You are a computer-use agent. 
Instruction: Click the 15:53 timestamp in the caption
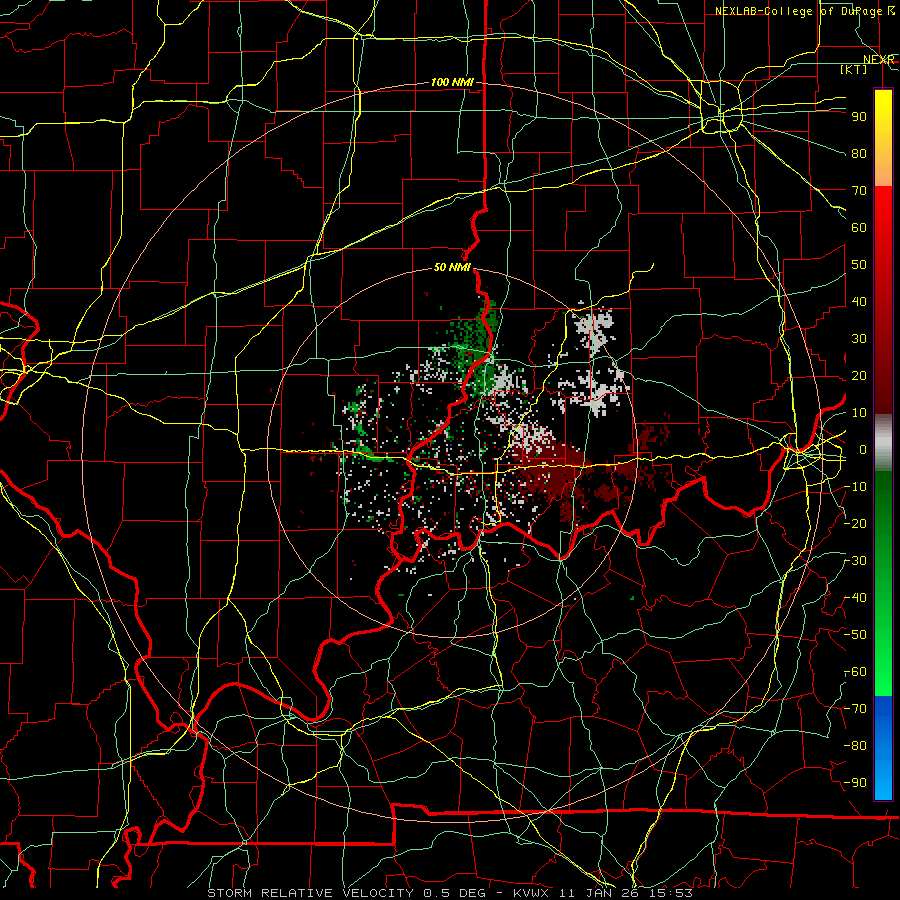[x=673, y=893]
